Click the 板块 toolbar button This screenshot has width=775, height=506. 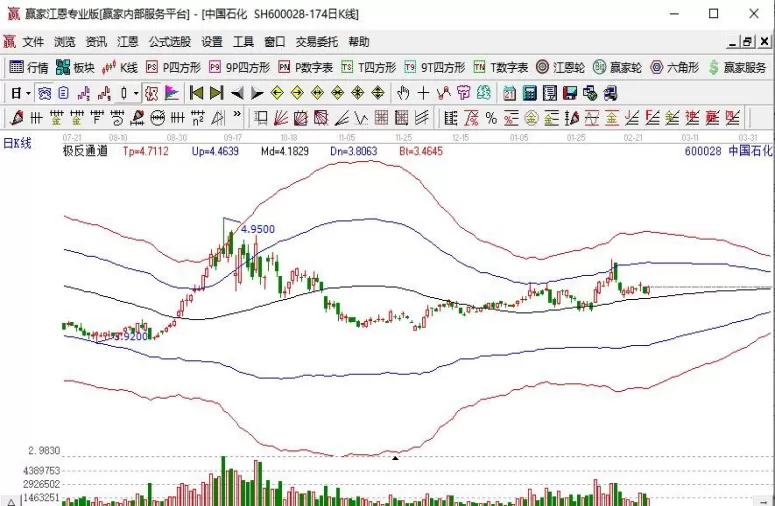(75, 67)
